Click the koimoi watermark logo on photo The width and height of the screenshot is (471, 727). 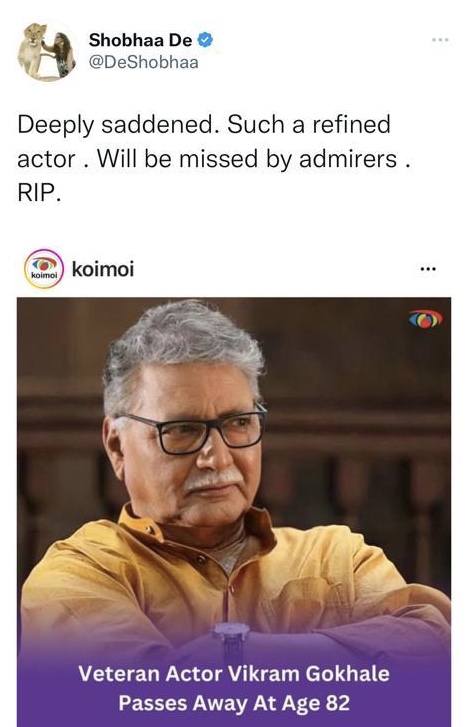point(426,319)
